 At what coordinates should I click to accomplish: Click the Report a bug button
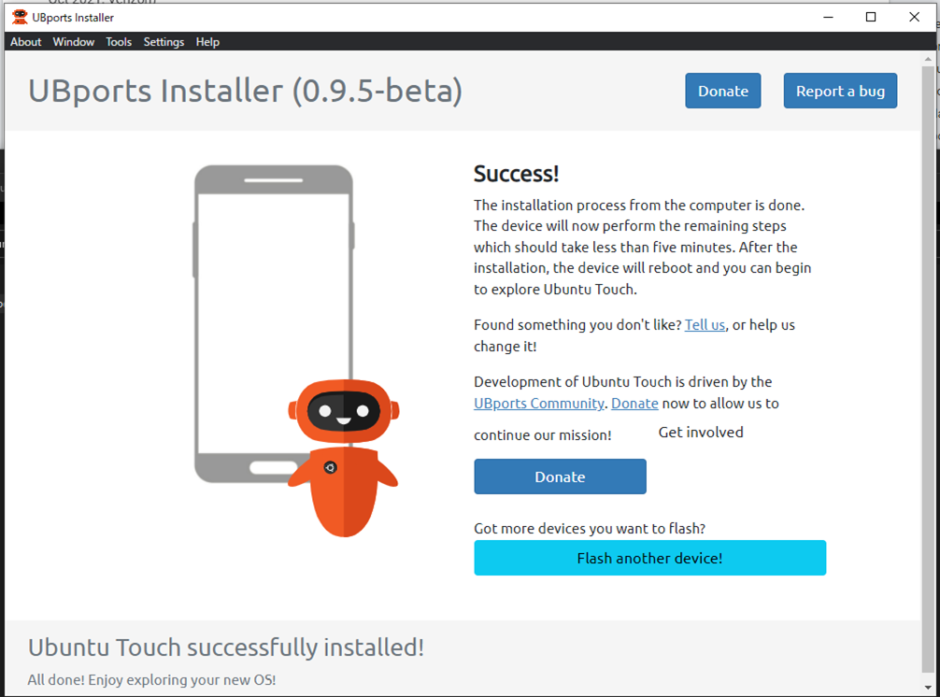click(840, 91)
